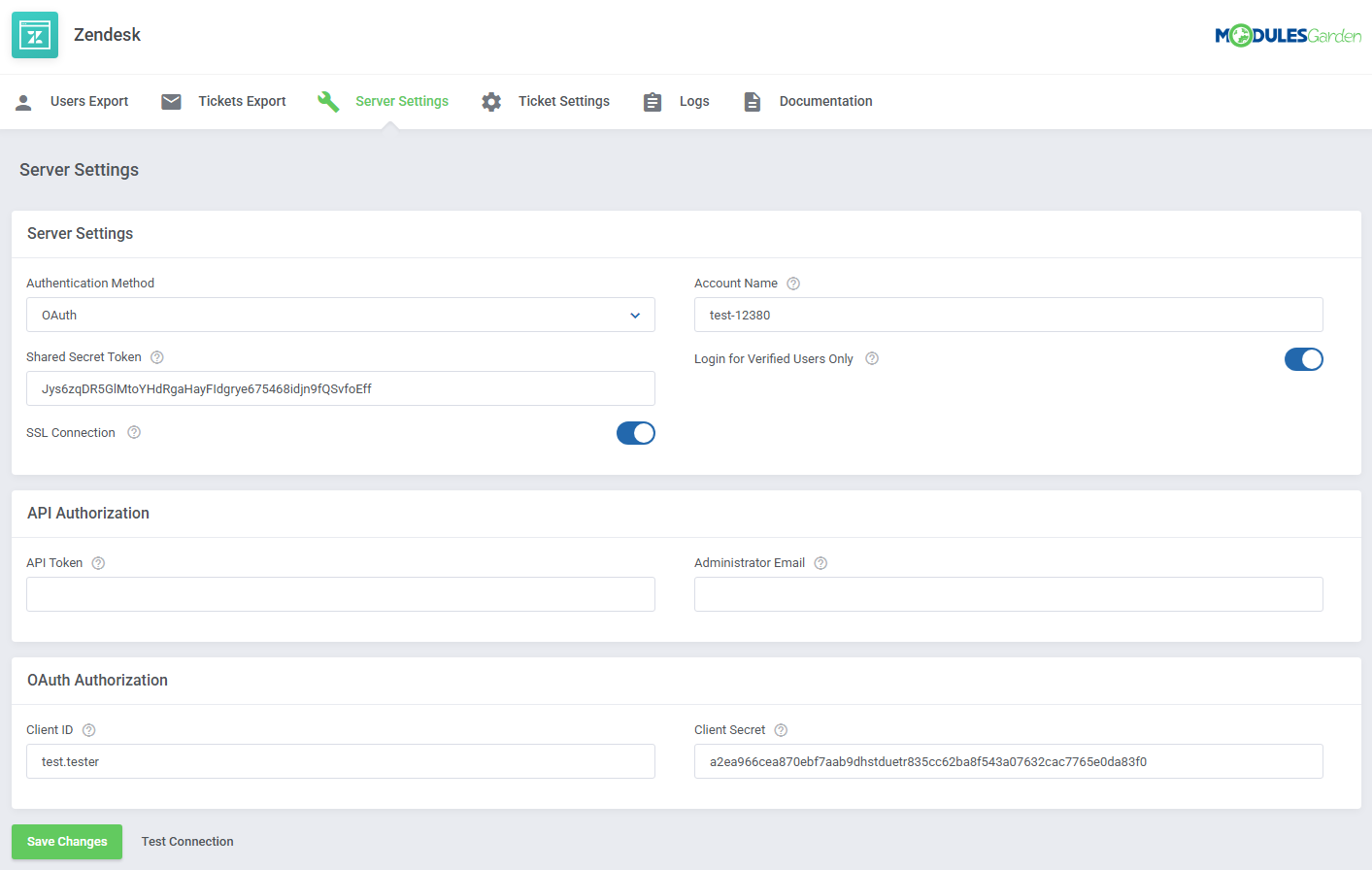This screenshot has width=1372, height=870.
Task: Run Test Connection
Action: (x=186, y=842)
